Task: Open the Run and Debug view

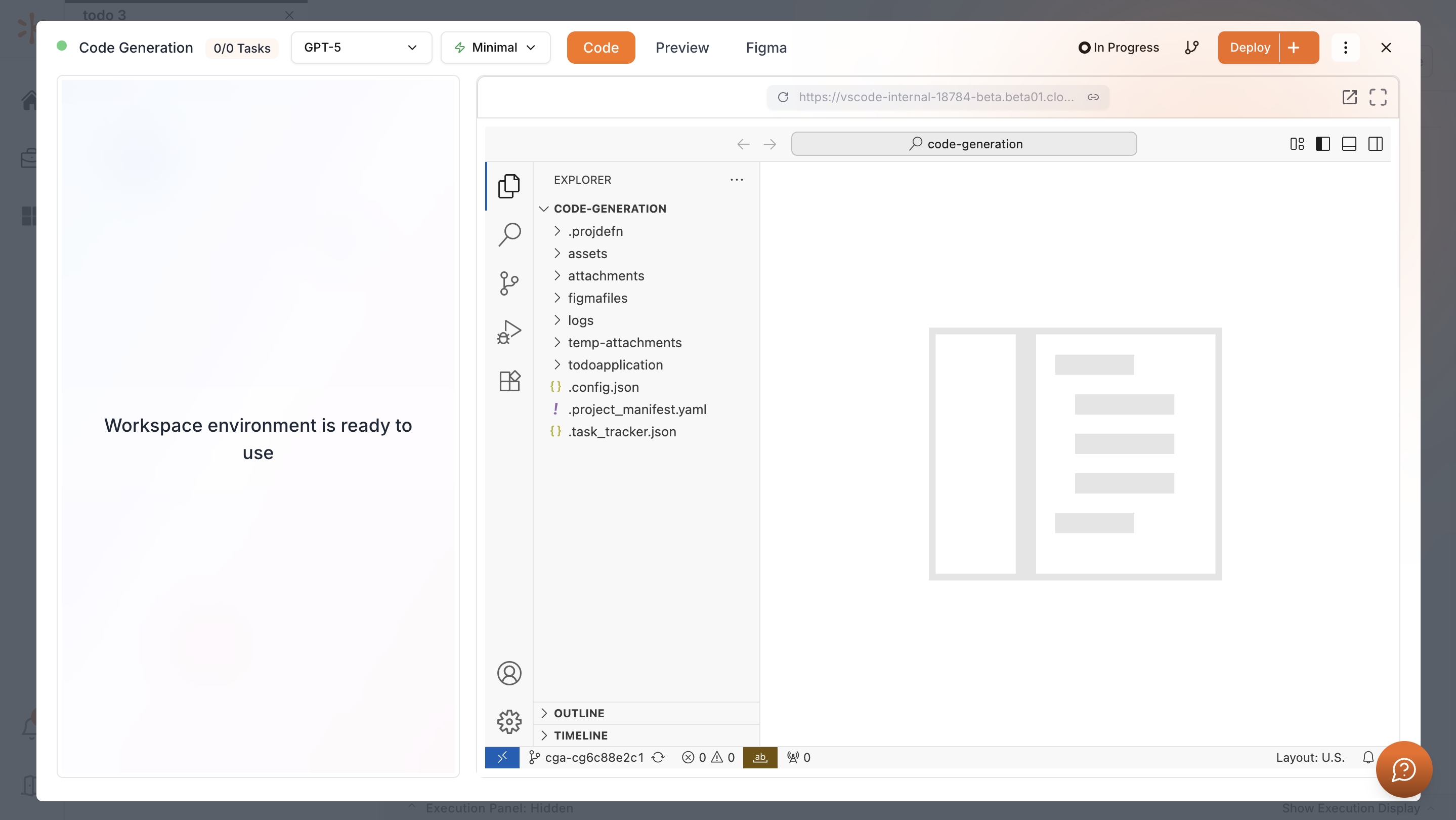Action: (509, 332)
